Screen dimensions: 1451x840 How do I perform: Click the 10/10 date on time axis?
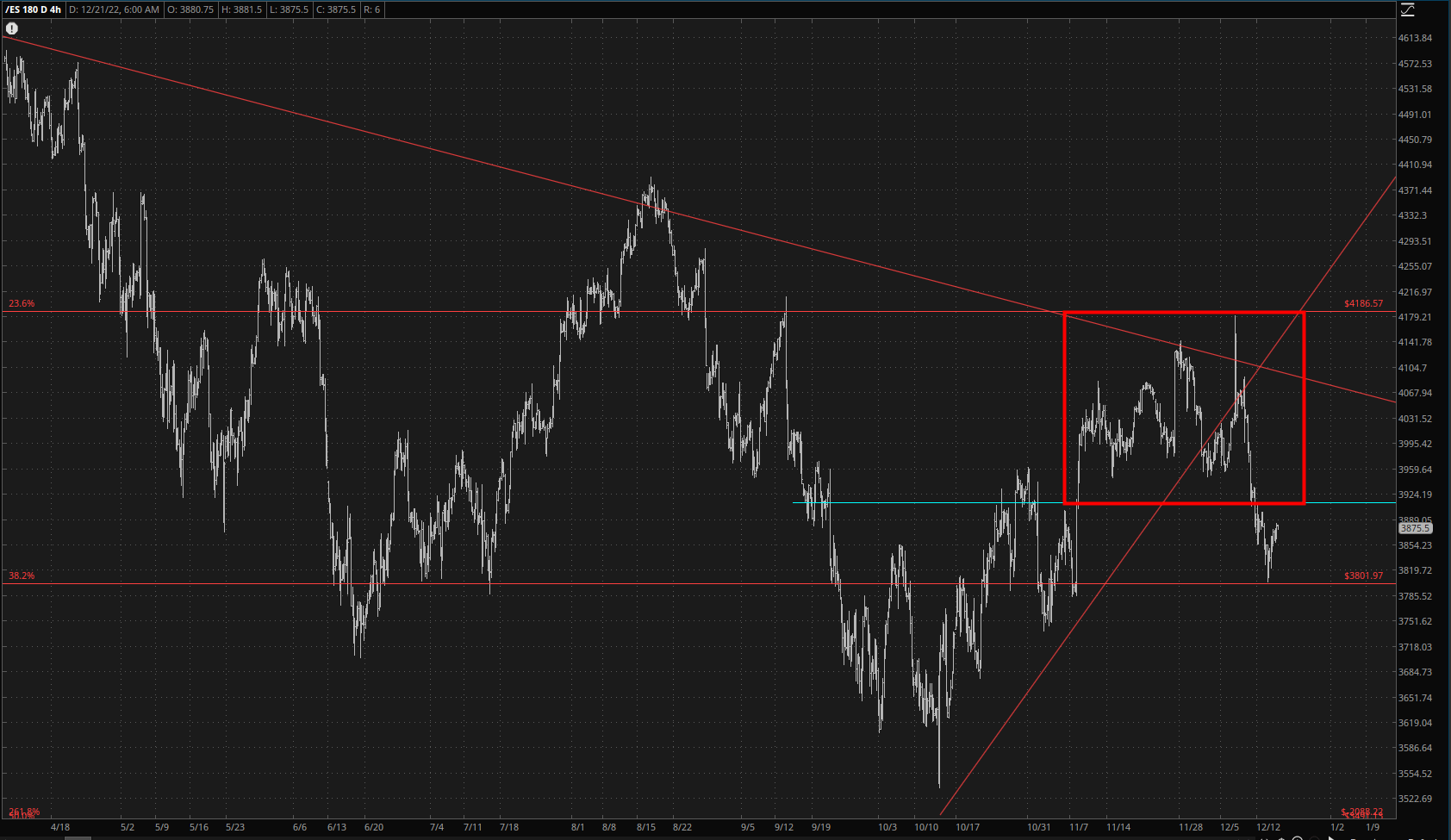(x=926, y=827)
